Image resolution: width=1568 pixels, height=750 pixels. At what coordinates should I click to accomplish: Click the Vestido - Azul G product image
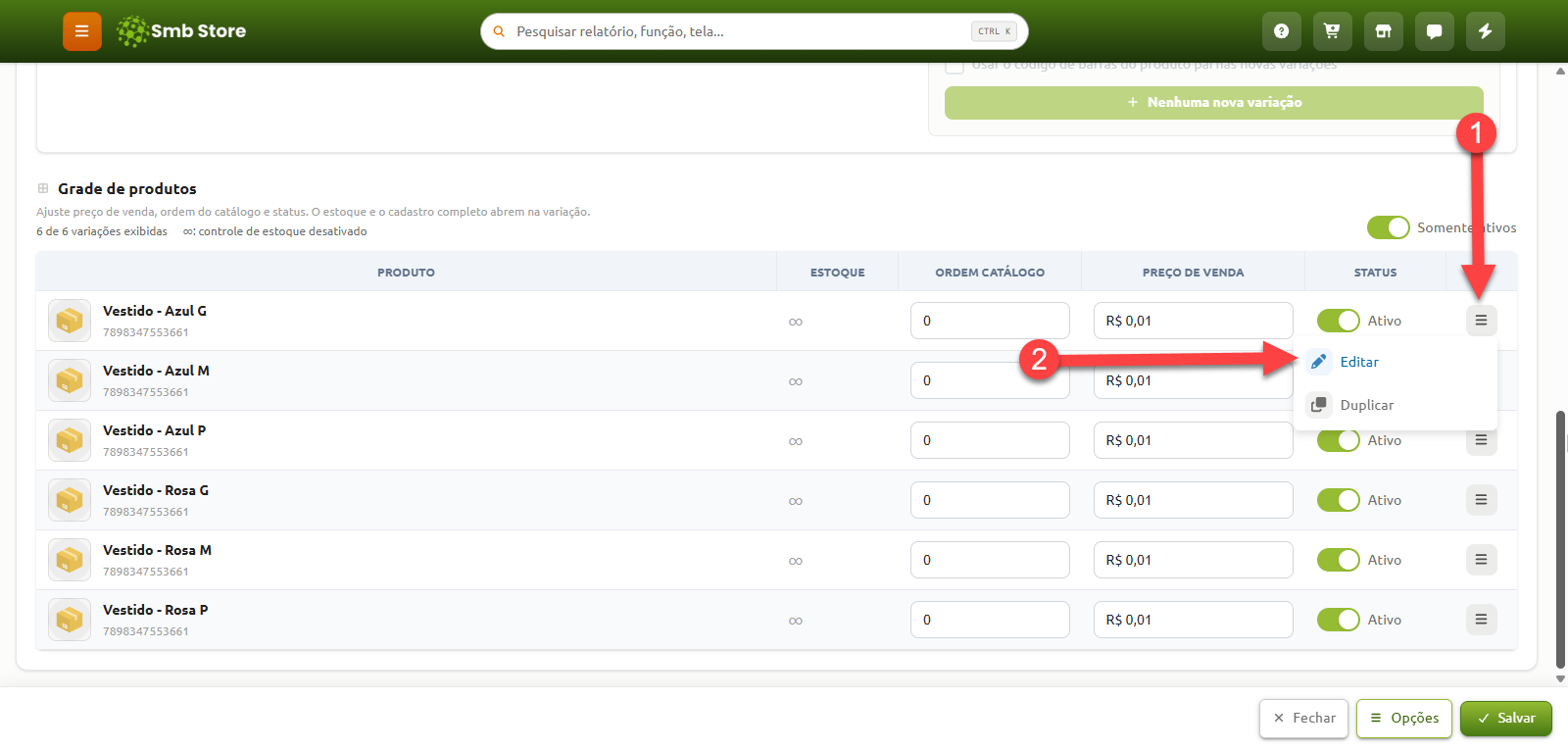coord(70,321)
